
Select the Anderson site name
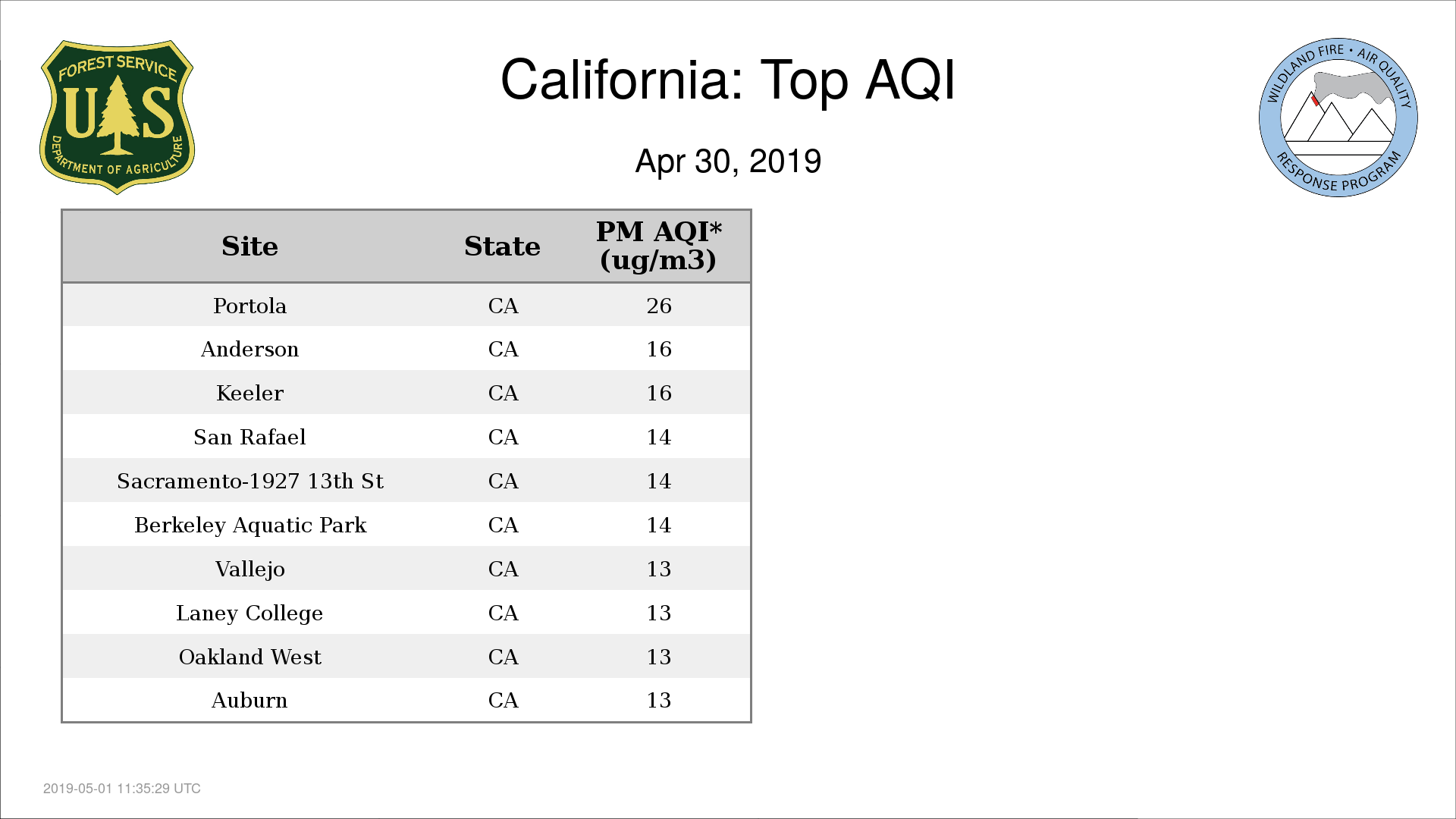249,350
